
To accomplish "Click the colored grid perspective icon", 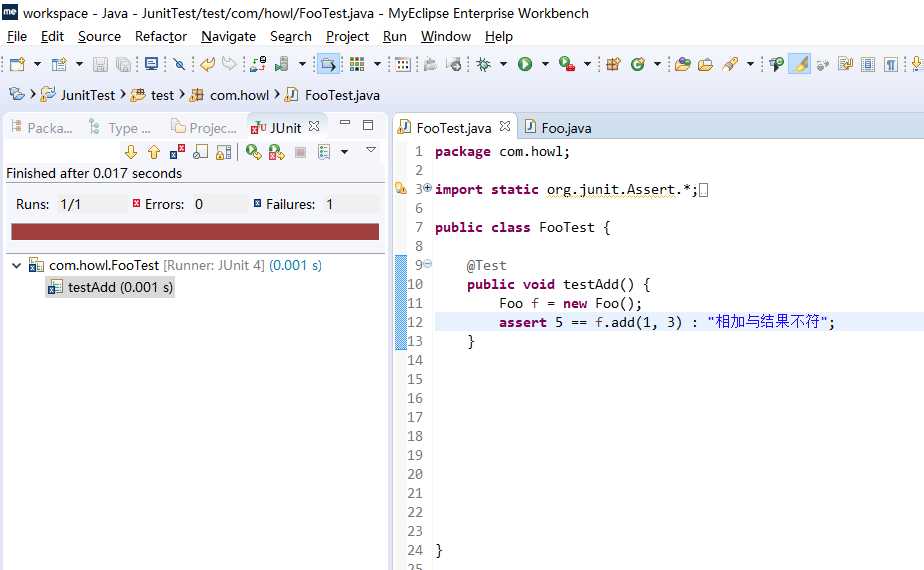I will [x=357, y=64].
